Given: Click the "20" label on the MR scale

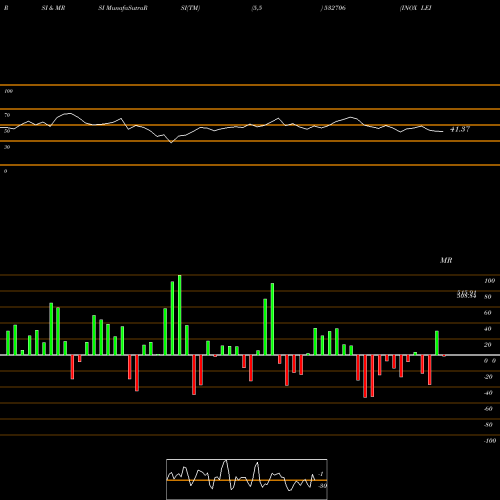Looking at the screenshot, I should coord(488,345).
